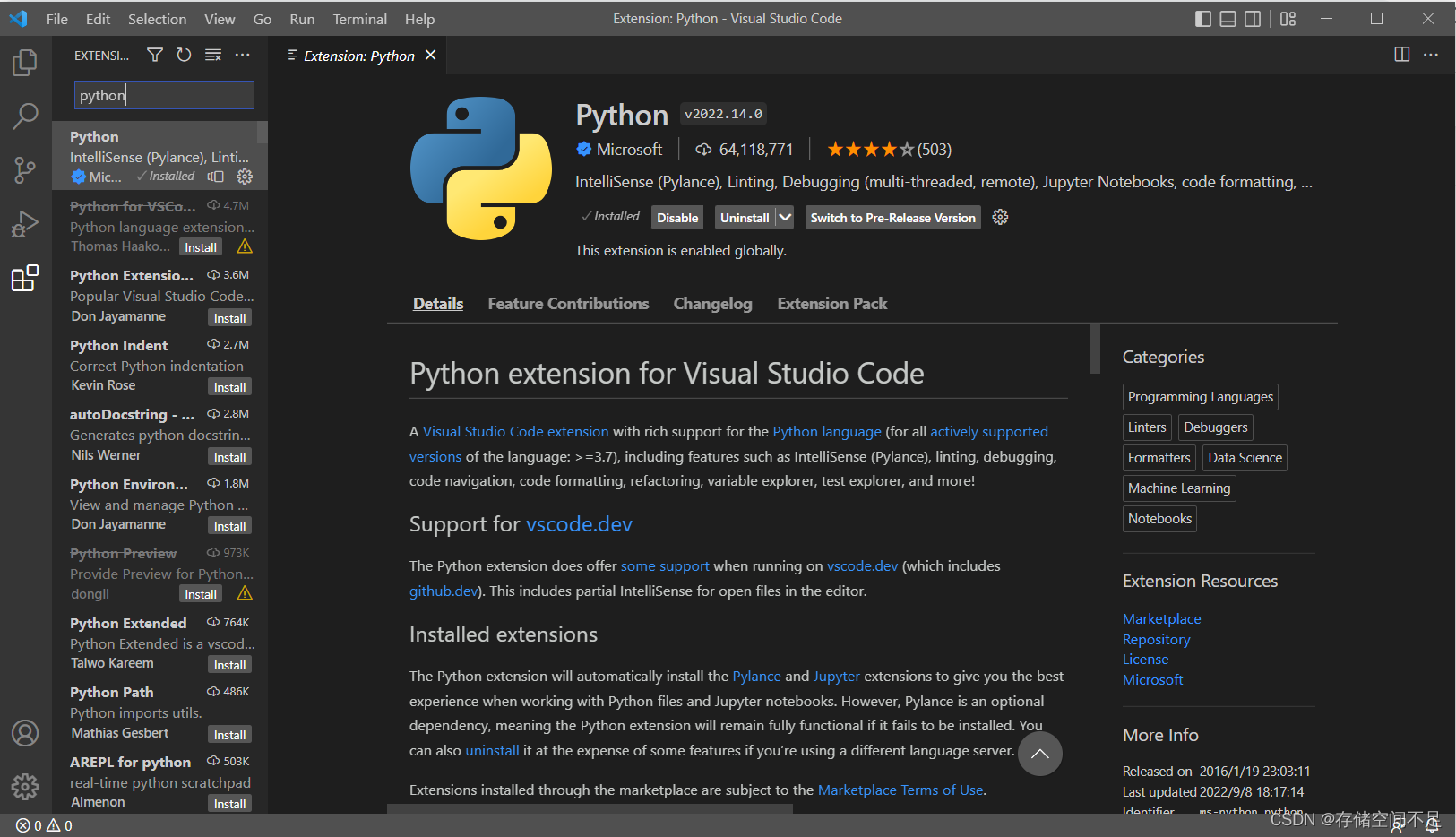Follow the vscode.dev heading link
Image resolution: width=1456 pixels, height=837 pixels.
tap(579, 524)
